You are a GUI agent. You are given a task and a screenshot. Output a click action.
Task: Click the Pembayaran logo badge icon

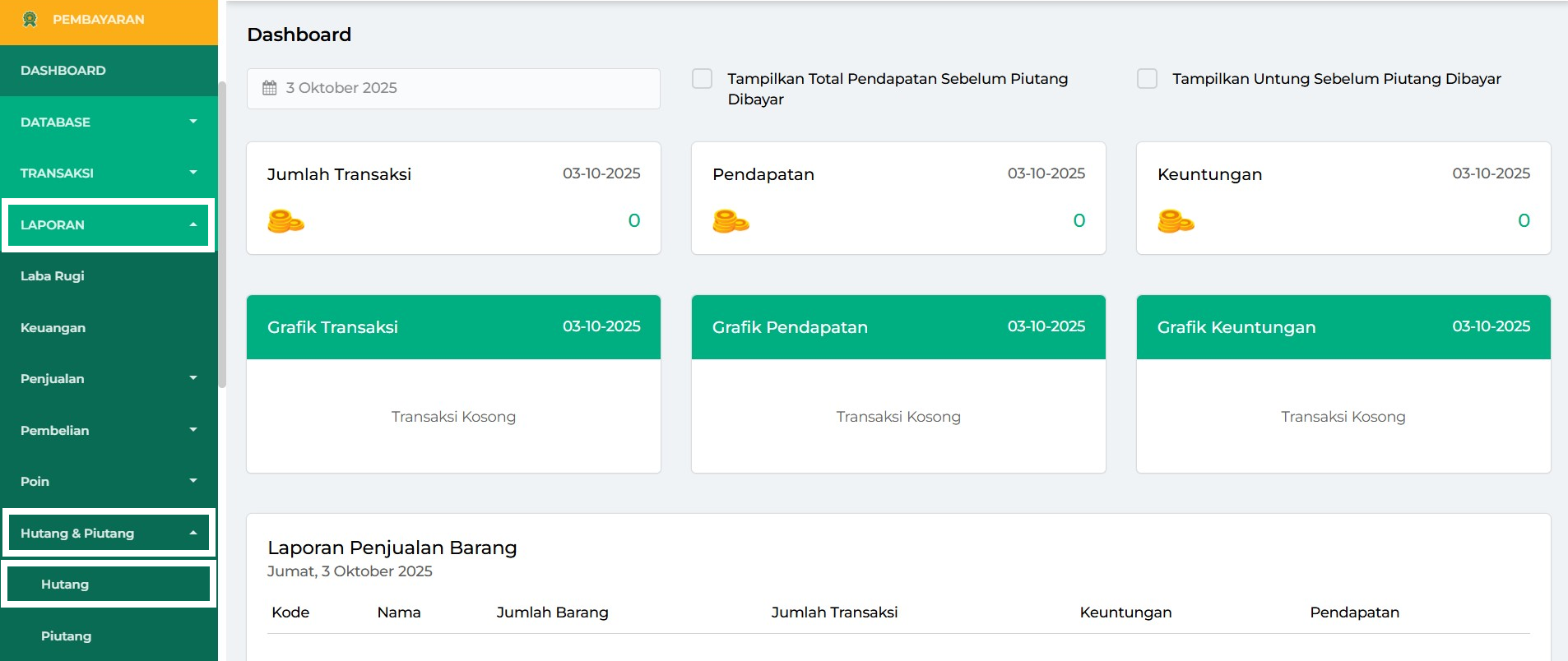click(x=30, y=19)
